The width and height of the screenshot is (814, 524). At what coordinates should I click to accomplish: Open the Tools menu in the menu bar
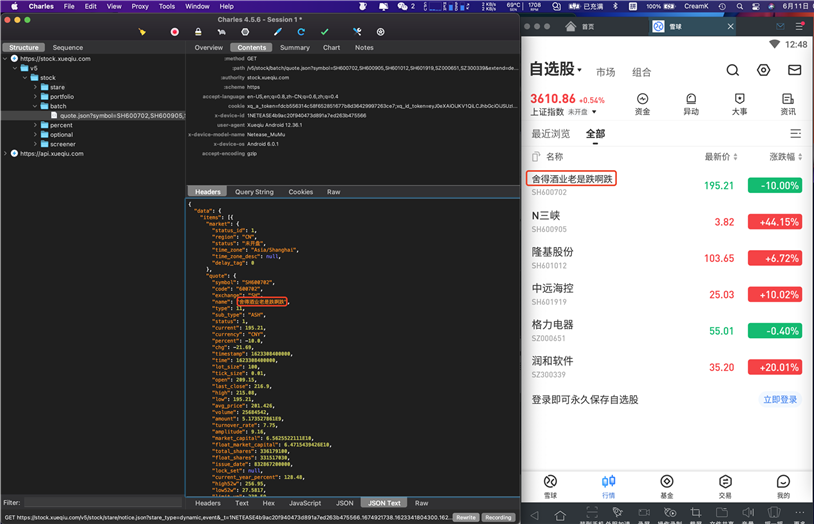tap(167, 6)
